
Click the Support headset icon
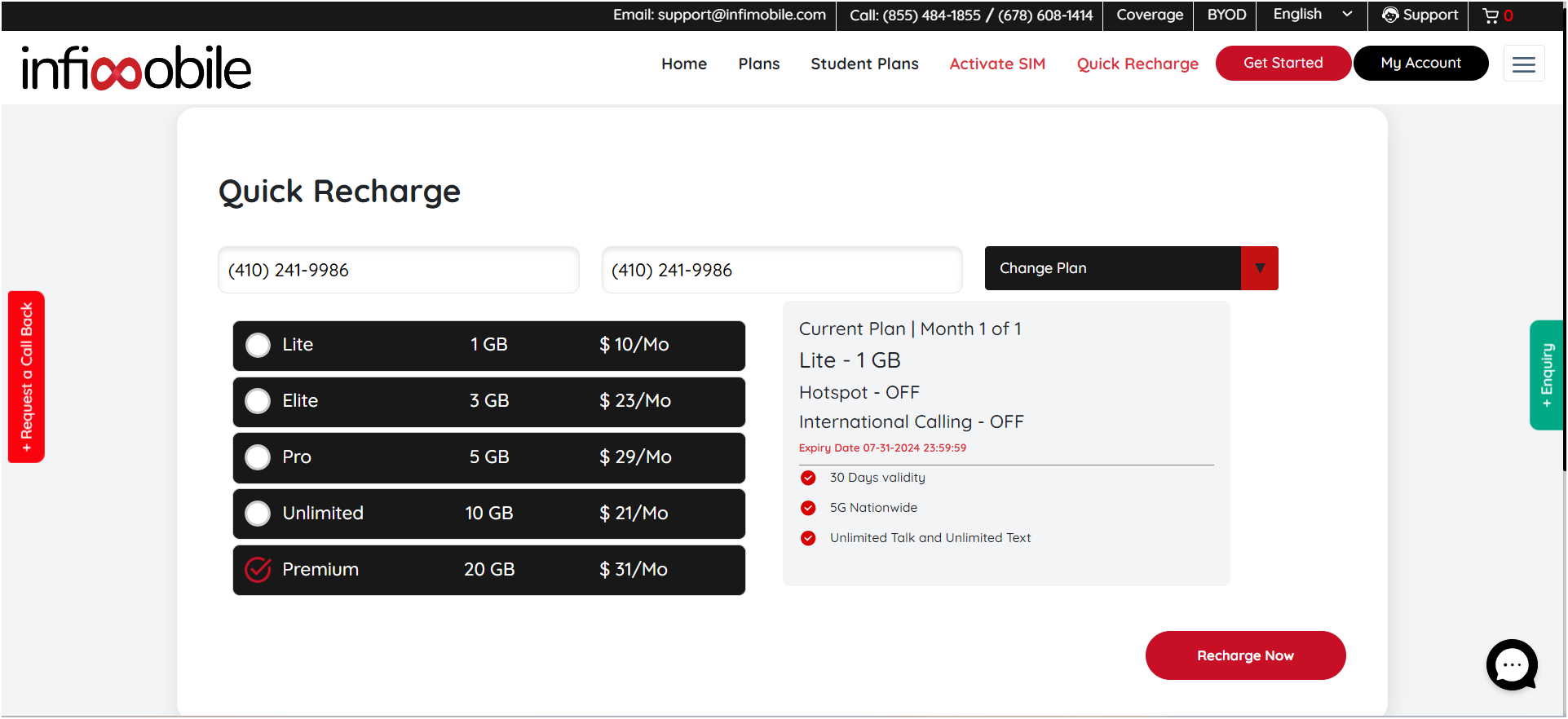click(1390, 15)
